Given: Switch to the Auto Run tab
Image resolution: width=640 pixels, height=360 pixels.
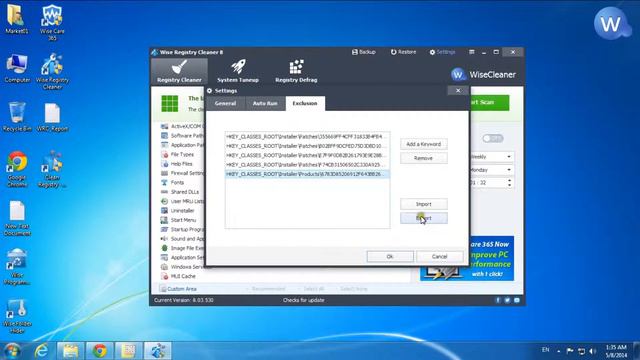Looking at the screenshot, I should point(265,103).
